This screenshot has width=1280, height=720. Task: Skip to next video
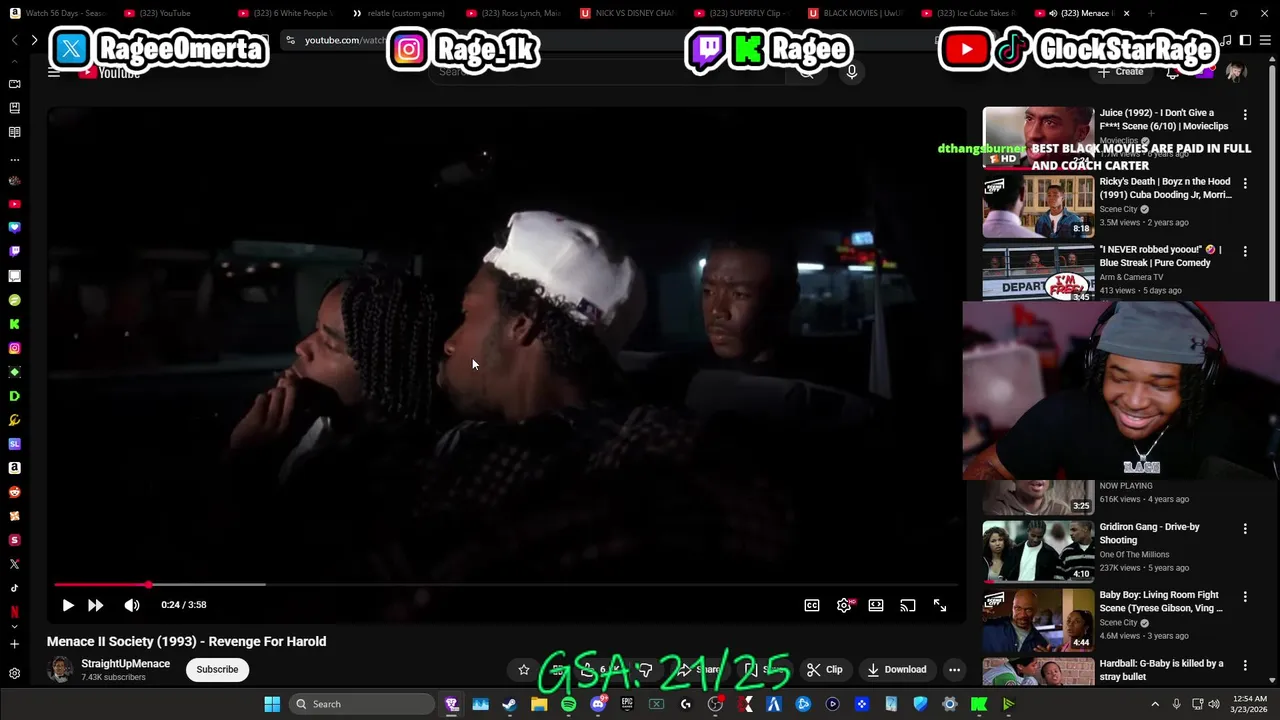click(x=96, y=605)
